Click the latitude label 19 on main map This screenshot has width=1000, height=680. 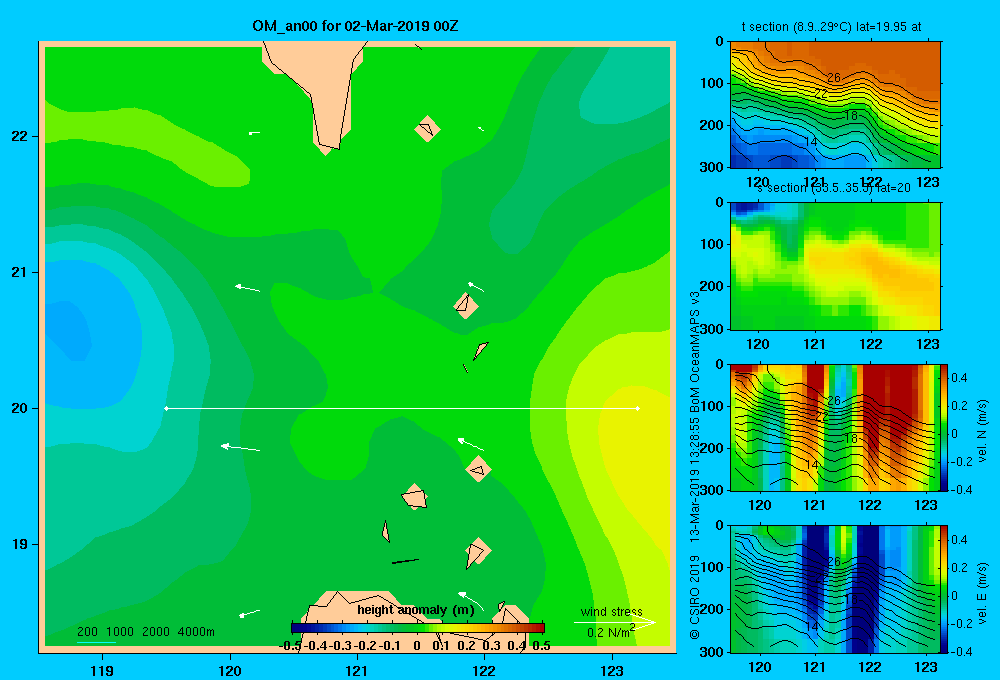[x=19, y=544]
